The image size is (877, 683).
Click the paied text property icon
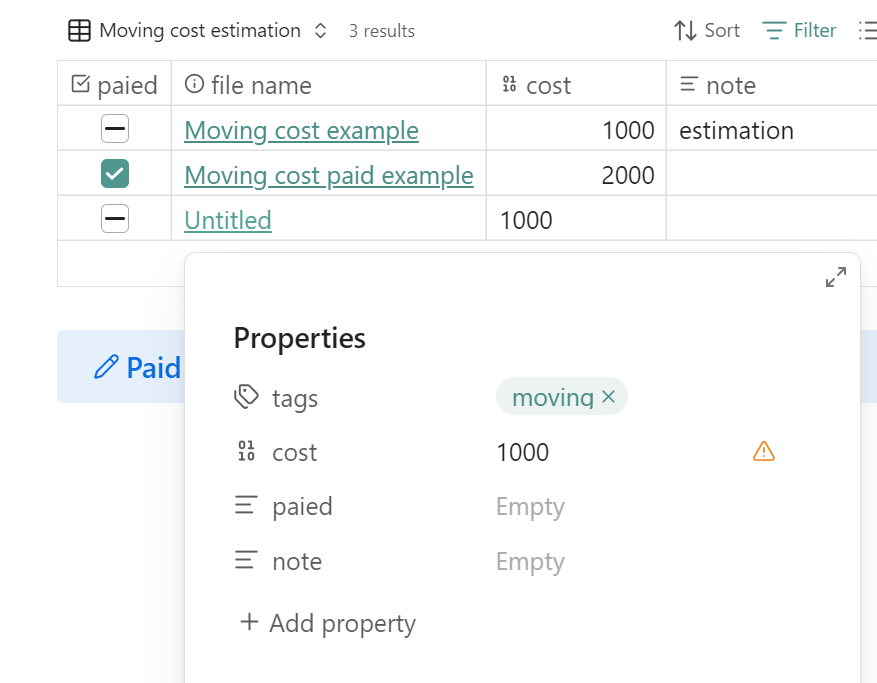(246, 506)
